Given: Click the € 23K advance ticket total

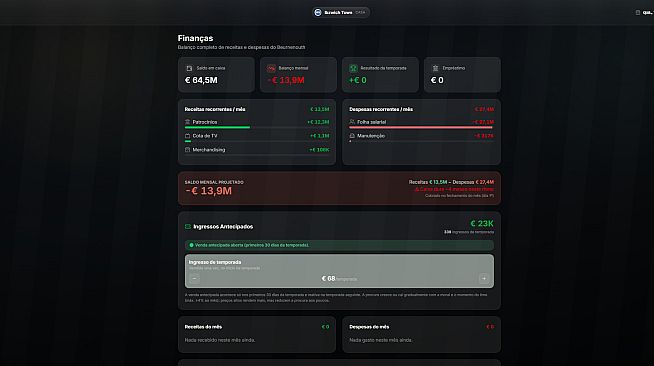Looking at the screenshot, I should coord(482,223).
